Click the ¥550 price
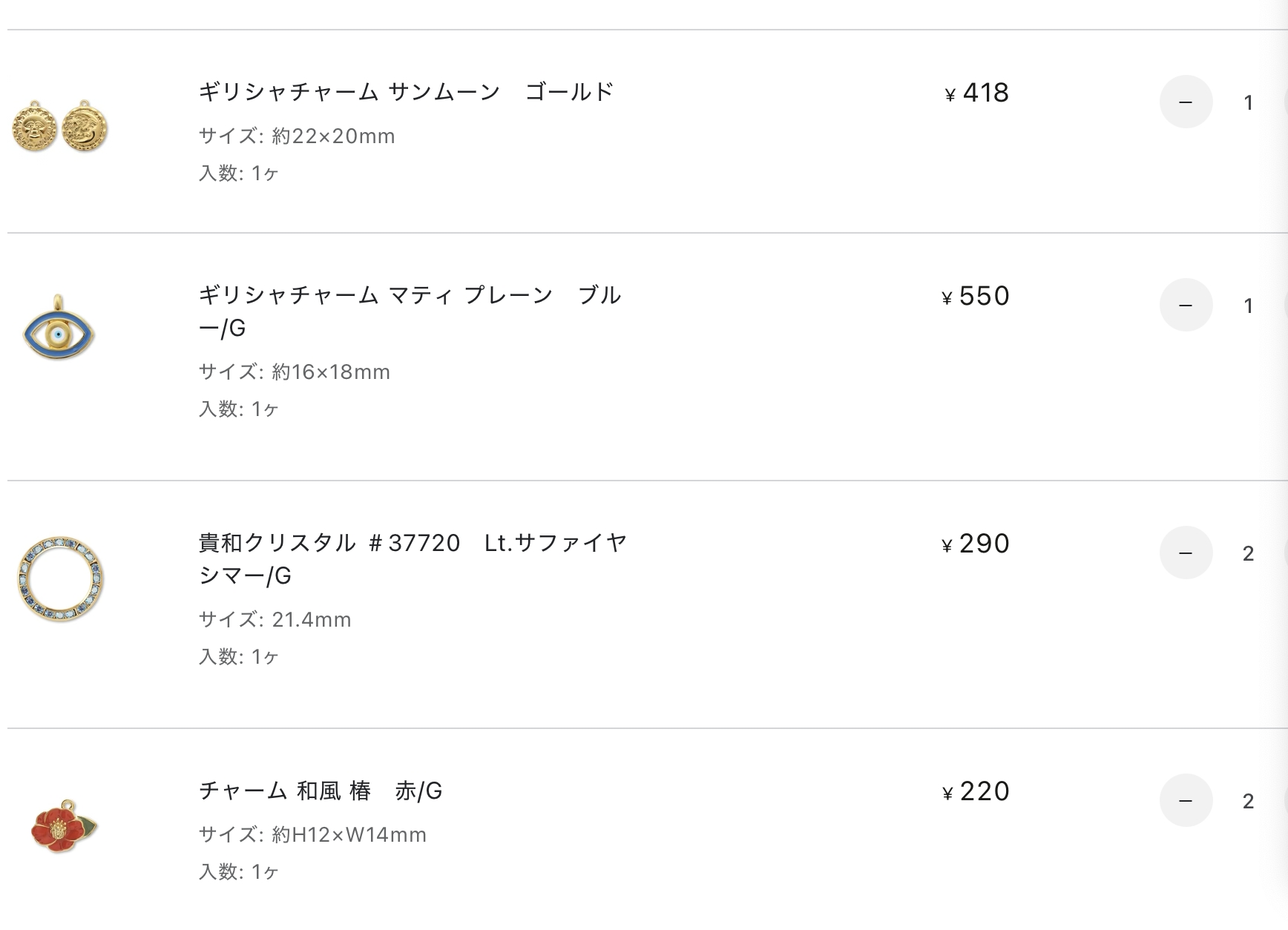This screenshot has height=930, width=1288. coord(976,296)
